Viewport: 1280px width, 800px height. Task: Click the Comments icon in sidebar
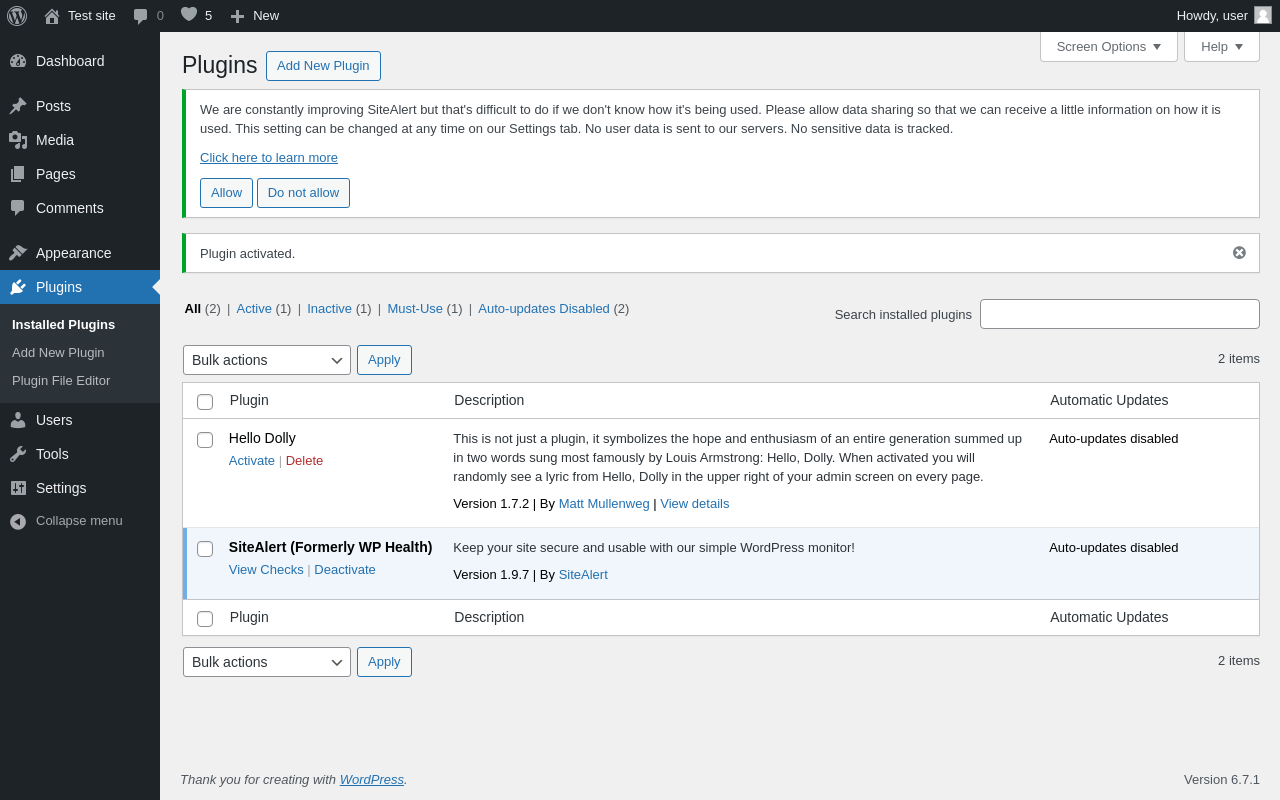click(x=18, y=208)
